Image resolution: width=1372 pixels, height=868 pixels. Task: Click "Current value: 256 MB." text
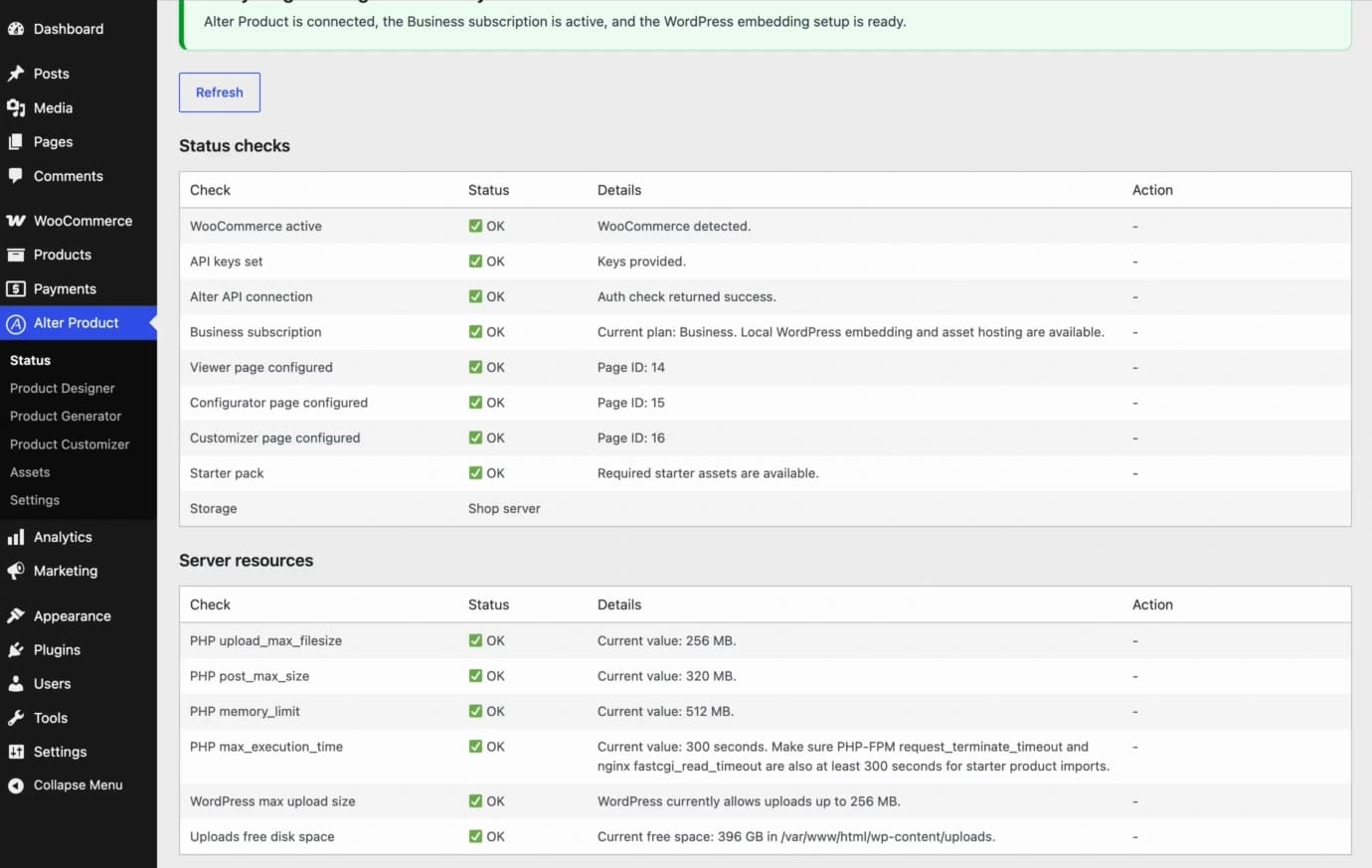click(667, 641)
